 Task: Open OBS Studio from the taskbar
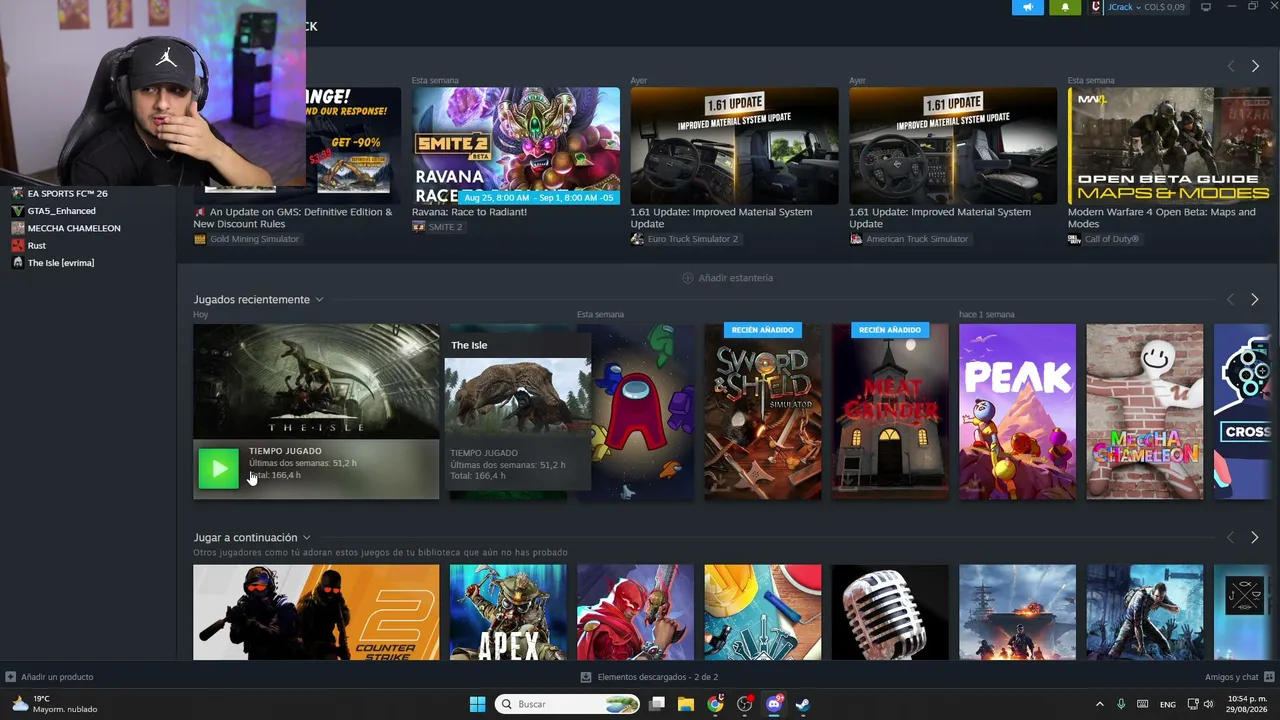pyautogui.click(x=744, y=704)
